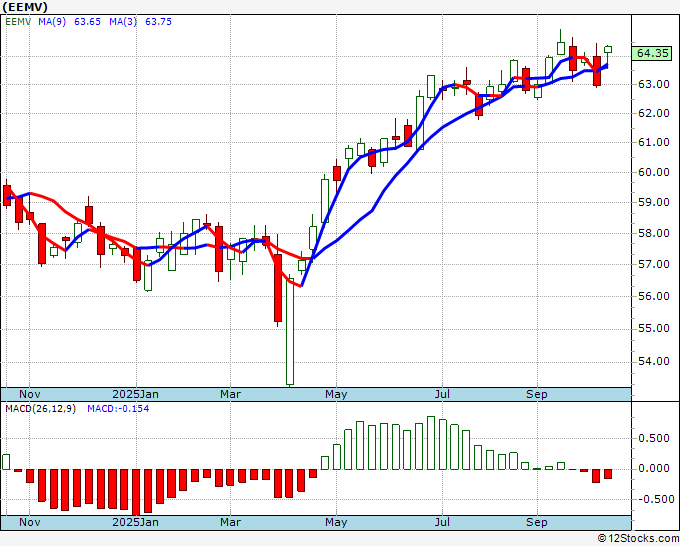Click the MACD(26,12,9) indicator label
680x546 pixels.
(40, 409)
